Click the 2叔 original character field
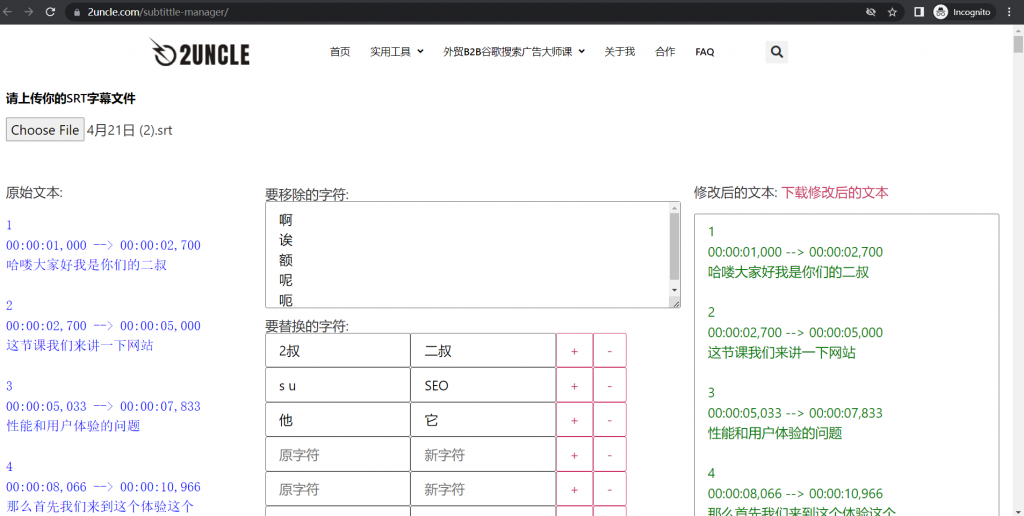Image resolution: width=1024 pixels, height=516 pixels. click(338, 351)
